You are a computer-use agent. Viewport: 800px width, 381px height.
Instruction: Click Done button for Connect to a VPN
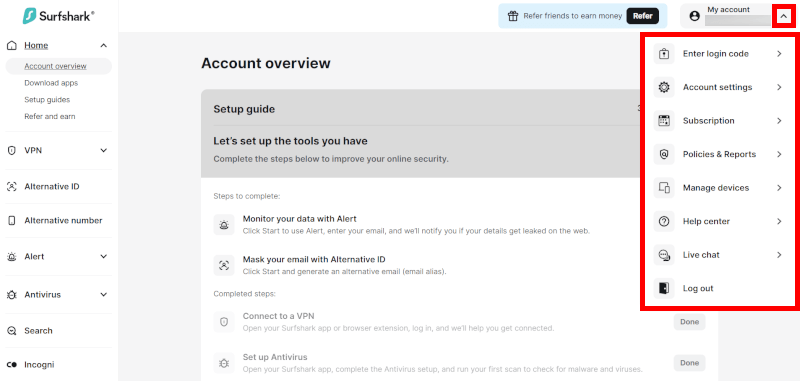pos(689,322)
